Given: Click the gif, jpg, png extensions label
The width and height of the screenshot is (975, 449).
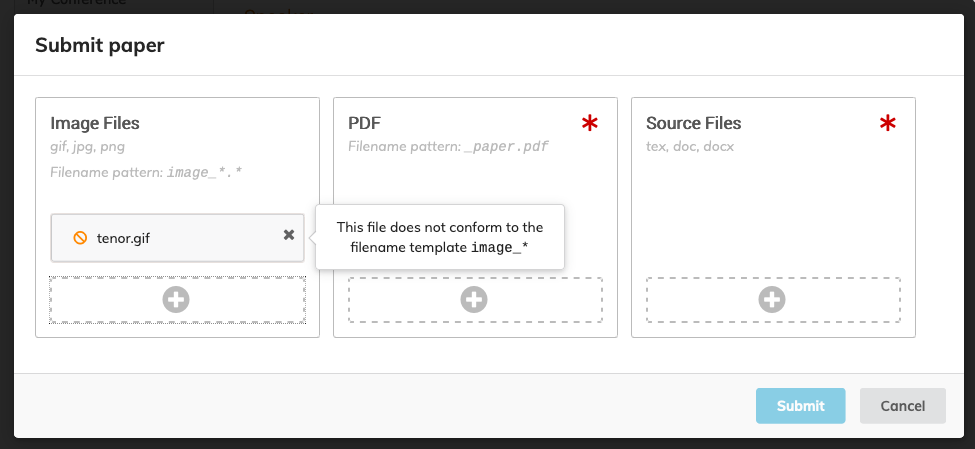Looking at the screenshot, I should (88, 147).
